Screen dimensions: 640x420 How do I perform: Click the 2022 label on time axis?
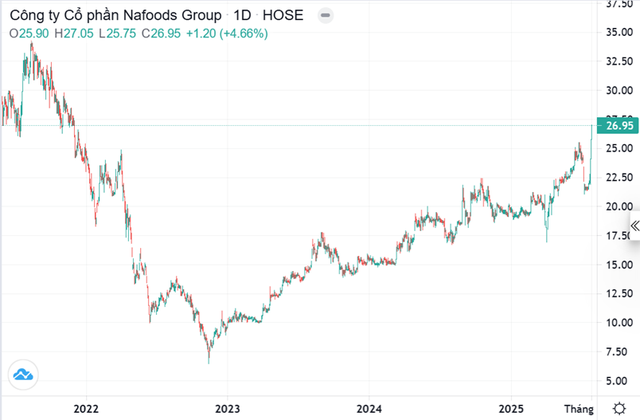[86, 409]
